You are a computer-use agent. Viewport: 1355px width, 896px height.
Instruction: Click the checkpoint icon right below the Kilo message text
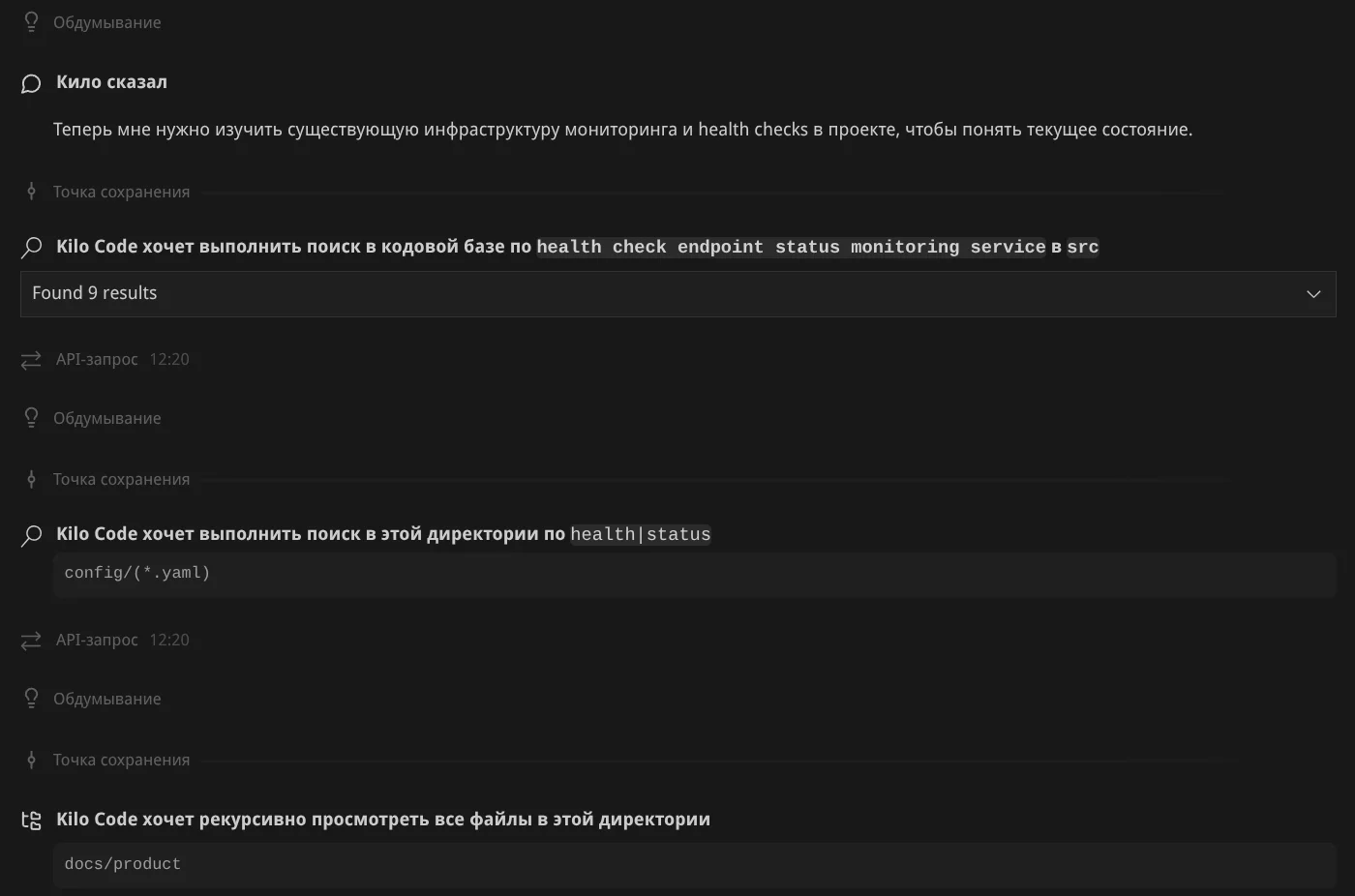(x=31, y=192)
